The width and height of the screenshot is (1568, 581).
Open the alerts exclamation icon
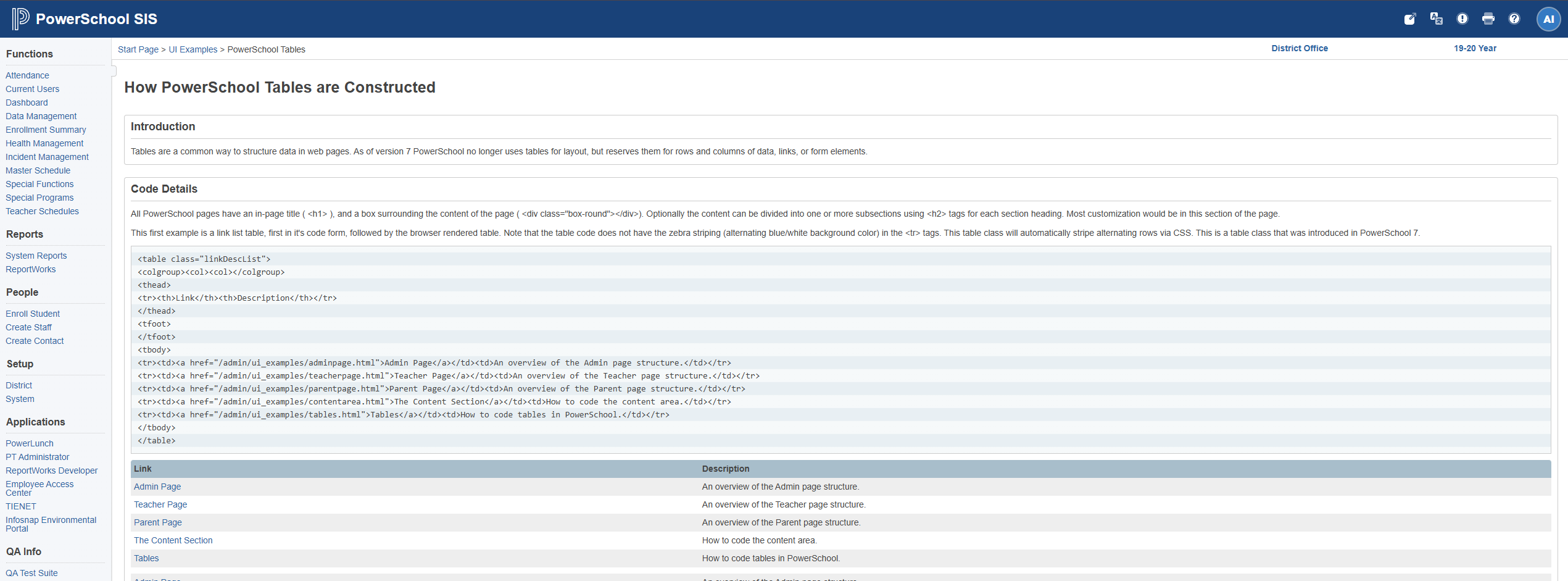(x=1462, y=19)
